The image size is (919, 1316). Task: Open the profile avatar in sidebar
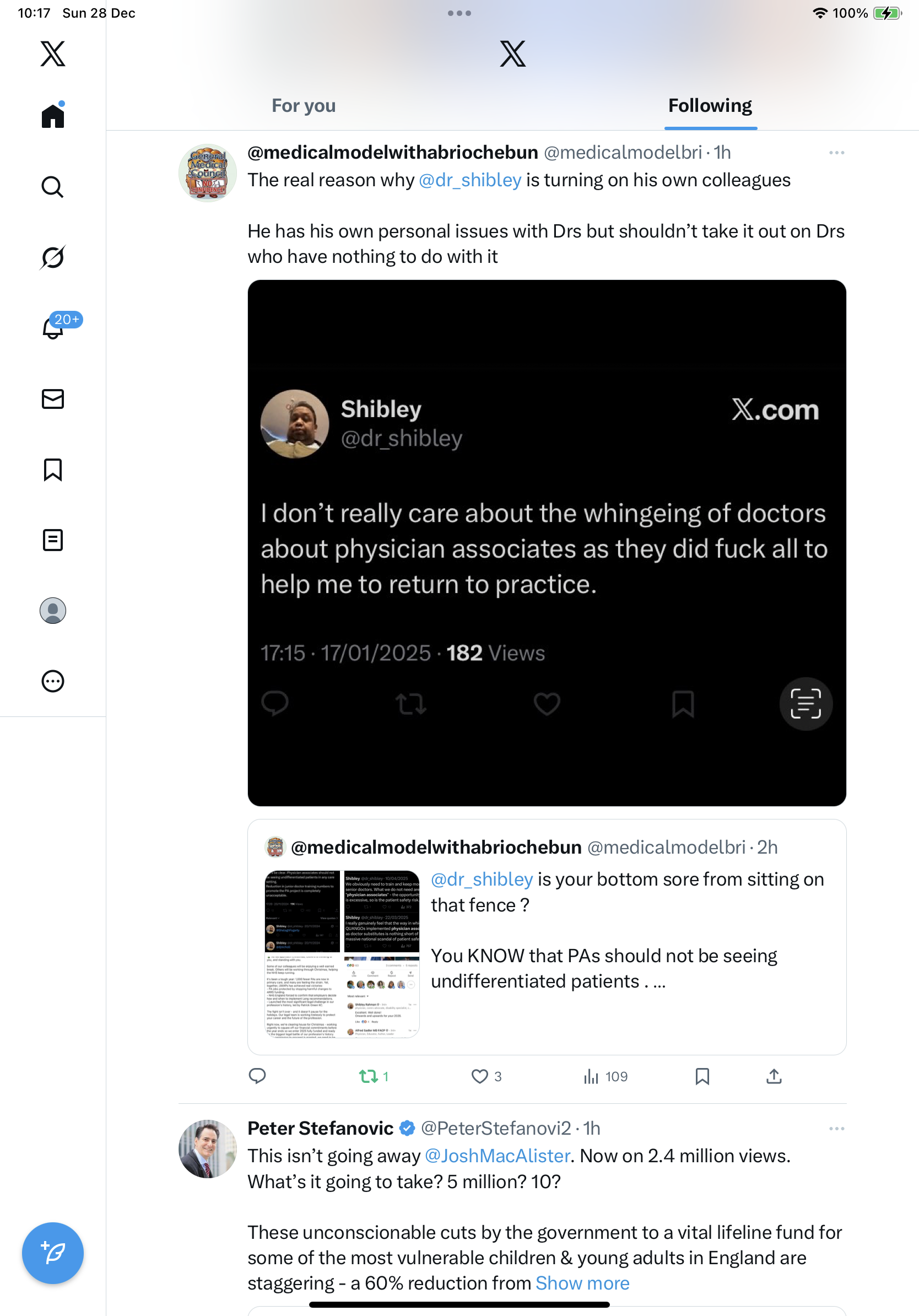(x=53, y=611)
